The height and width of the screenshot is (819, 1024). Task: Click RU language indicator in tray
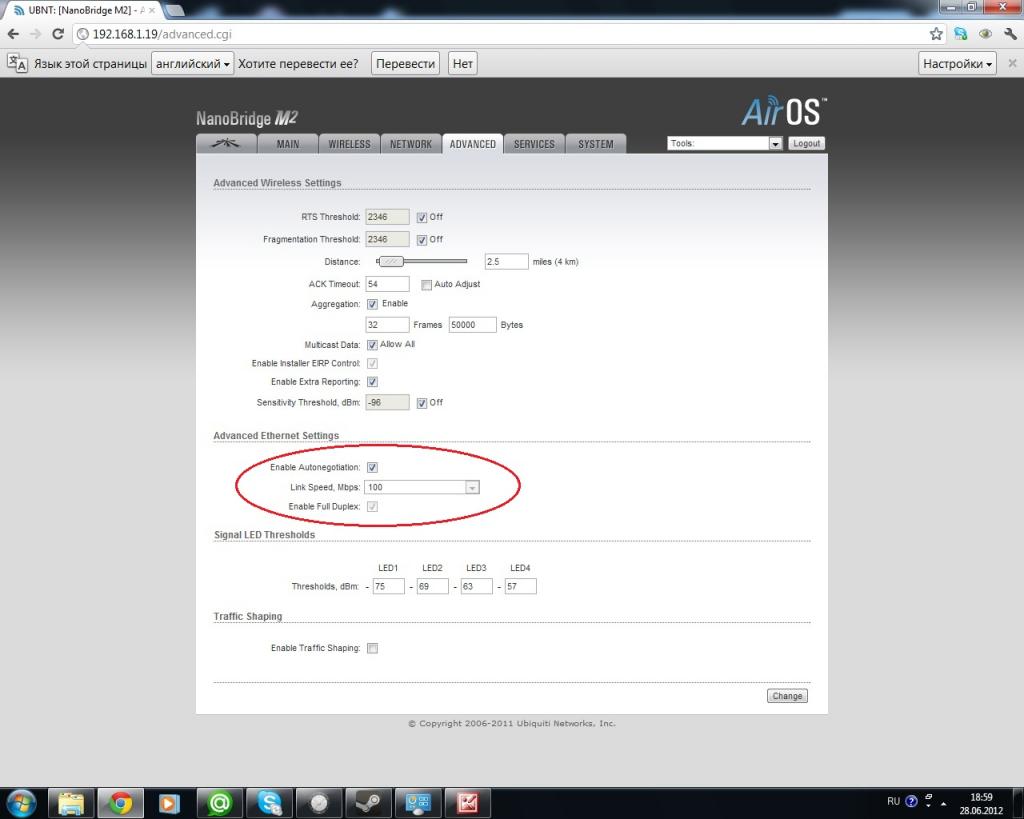pyautogui.click(x=893, y=801)
